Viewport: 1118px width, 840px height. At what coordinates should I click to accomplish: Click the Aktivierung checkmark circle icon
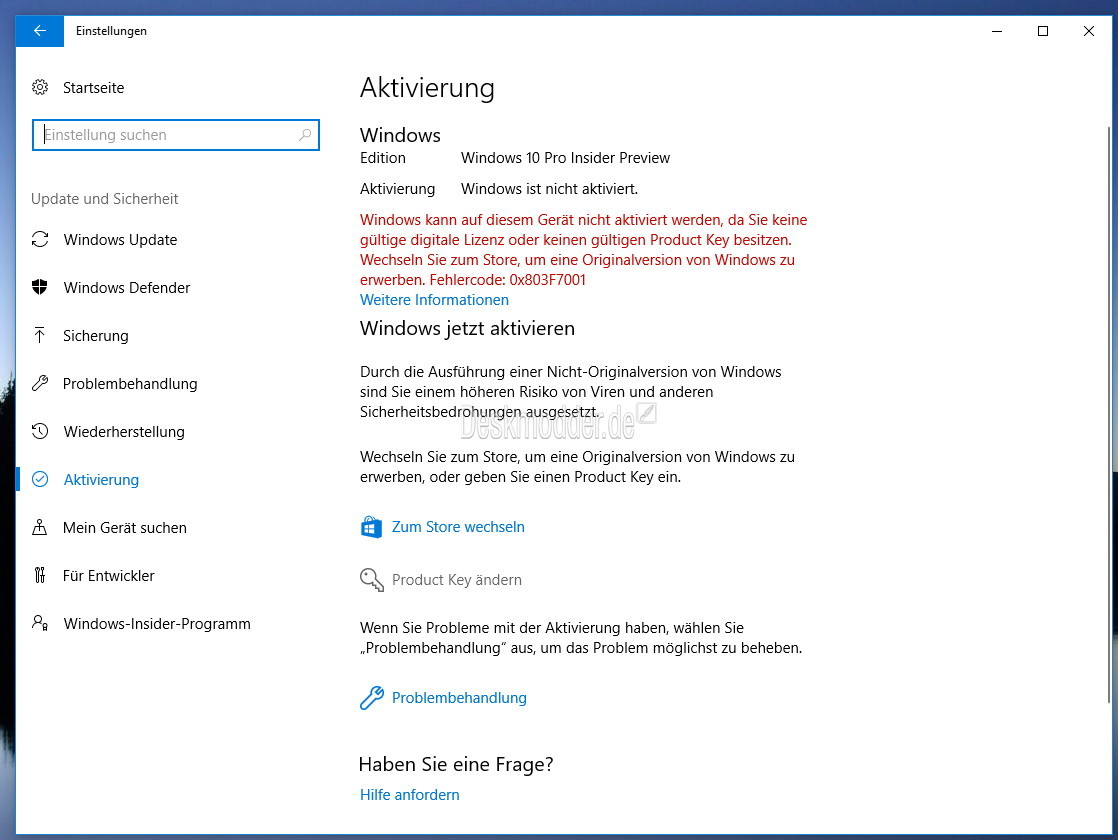pos(40,479)
